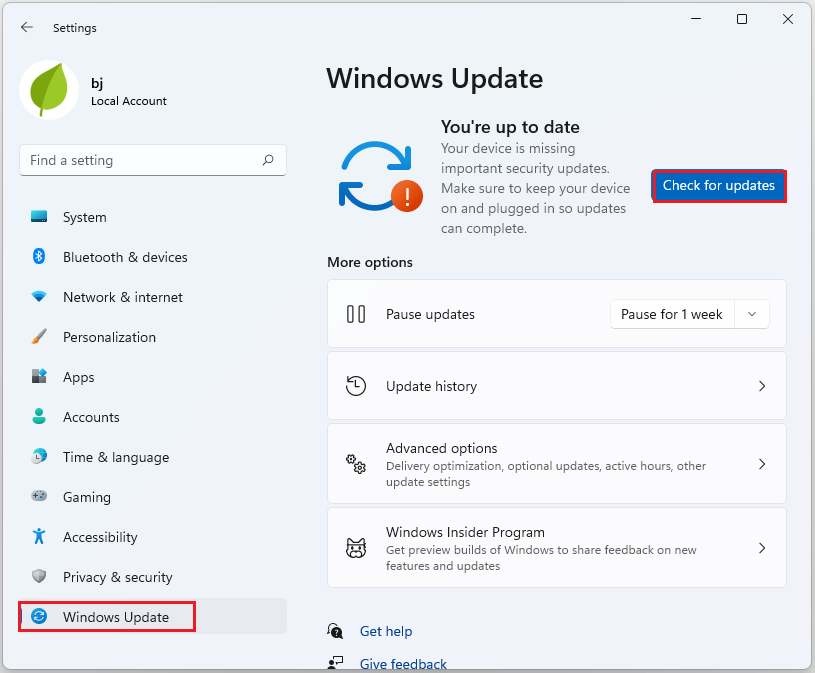
Task: Open Time & language settings
Action: [x=153, y=457]
